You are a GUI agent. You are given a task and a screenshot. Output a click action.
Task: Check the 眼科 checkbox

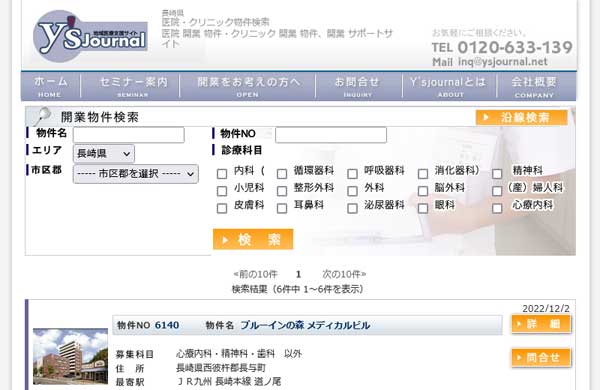[423, 208]
